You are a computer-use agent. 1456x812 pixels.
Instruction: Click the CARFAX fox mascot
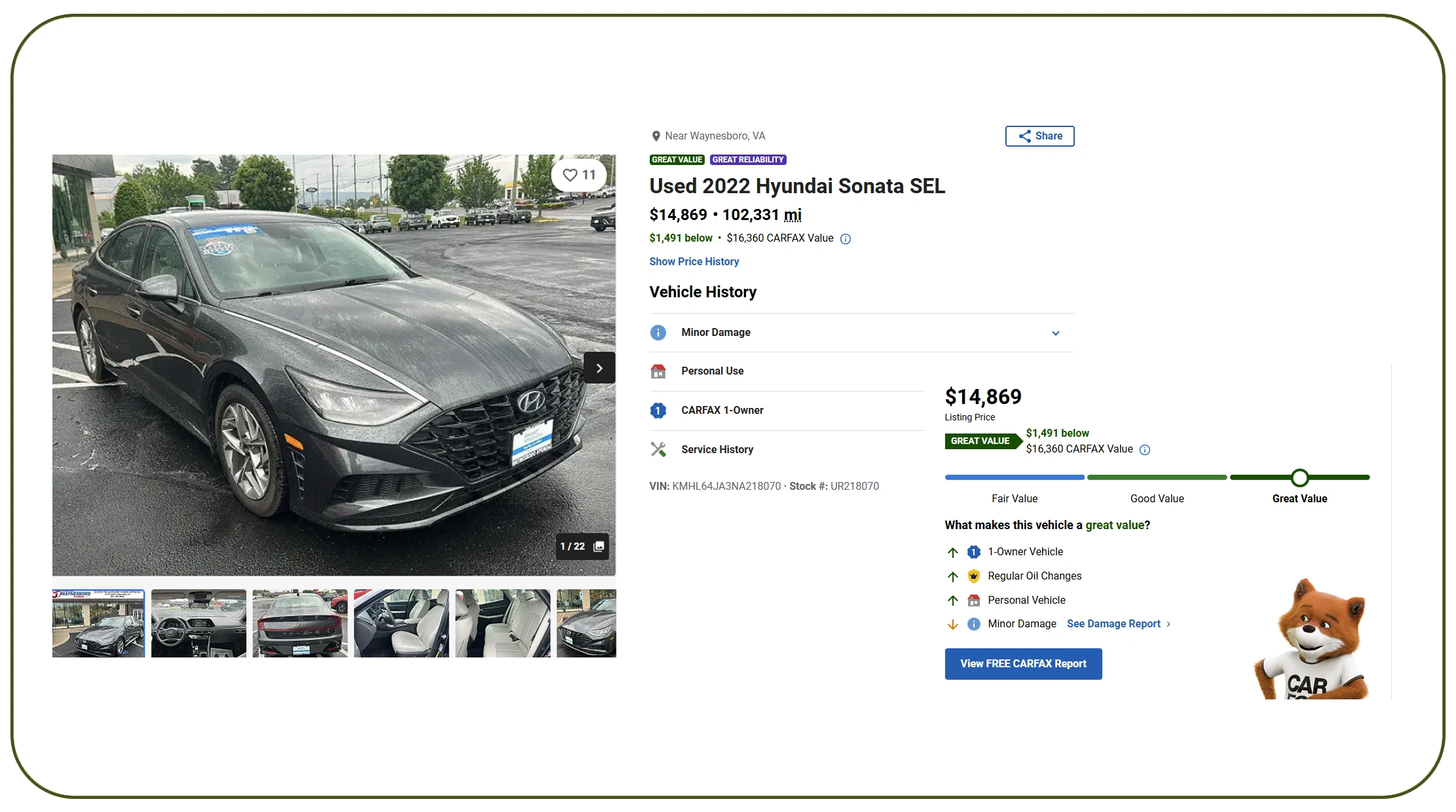click(x=1311, y=640)
